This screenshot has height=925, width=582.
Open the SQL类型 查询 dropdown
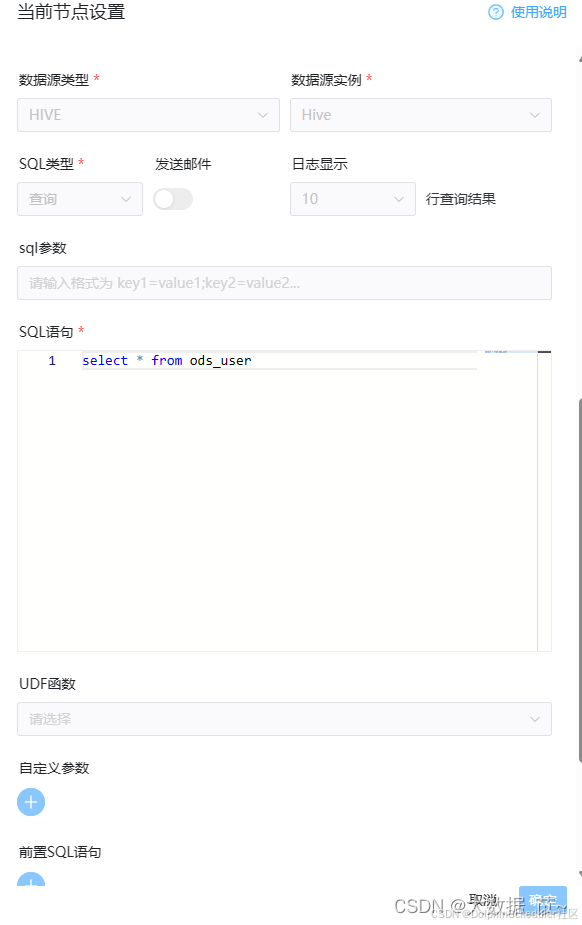pos(80,199)
